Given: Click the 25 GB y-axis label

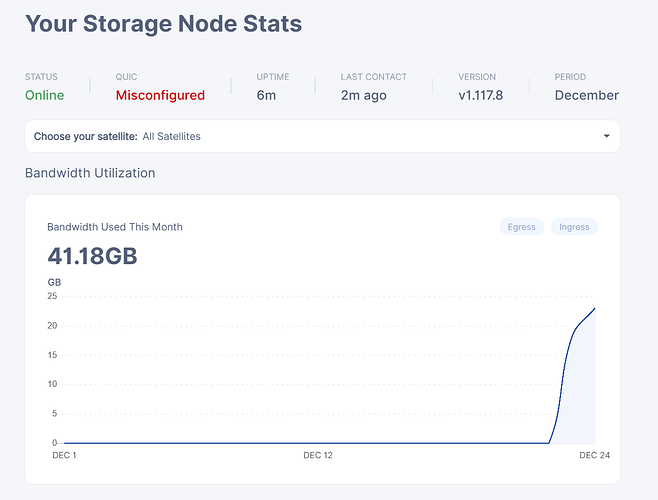Looking at the screenshot, I should [52, 296].
